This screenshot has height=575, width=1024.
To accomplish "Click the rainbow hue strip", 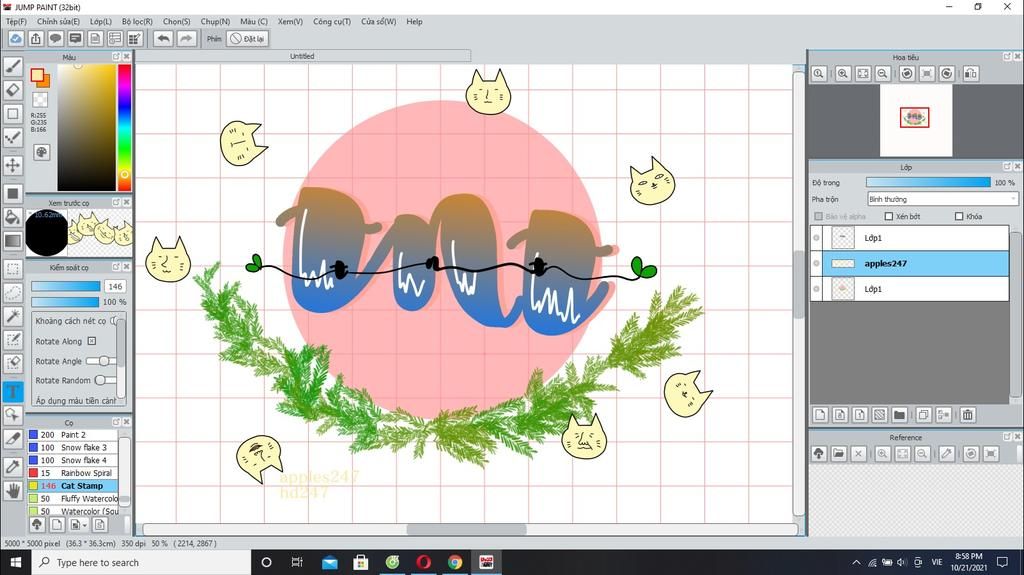I will [124, 127].
